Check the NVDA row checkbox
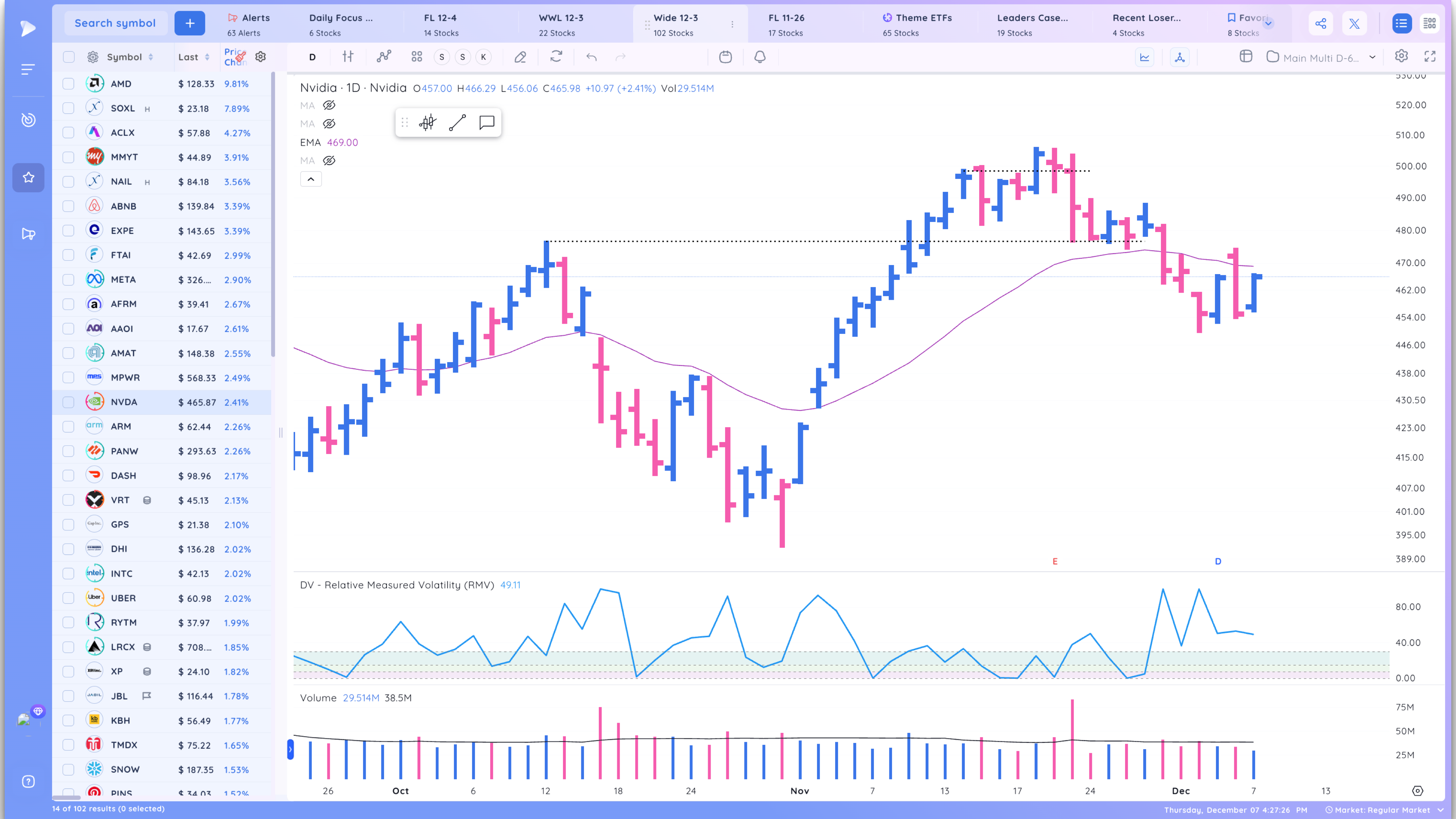1456x819 pixels. (68, 402)
